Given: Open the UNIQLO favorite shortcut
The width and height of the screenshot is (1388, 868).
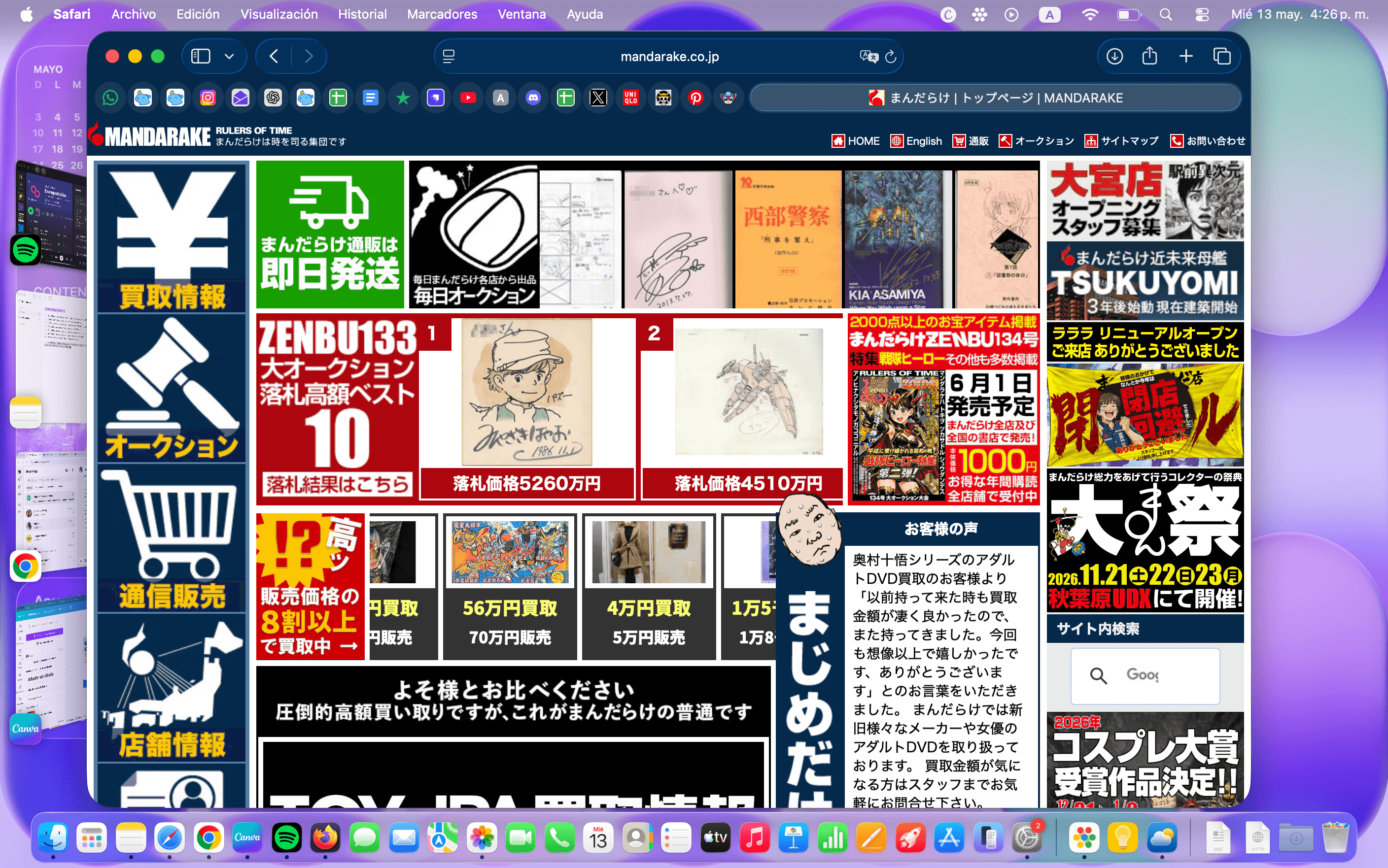Looking at the screenshot, I should click(x=630, y=98).
